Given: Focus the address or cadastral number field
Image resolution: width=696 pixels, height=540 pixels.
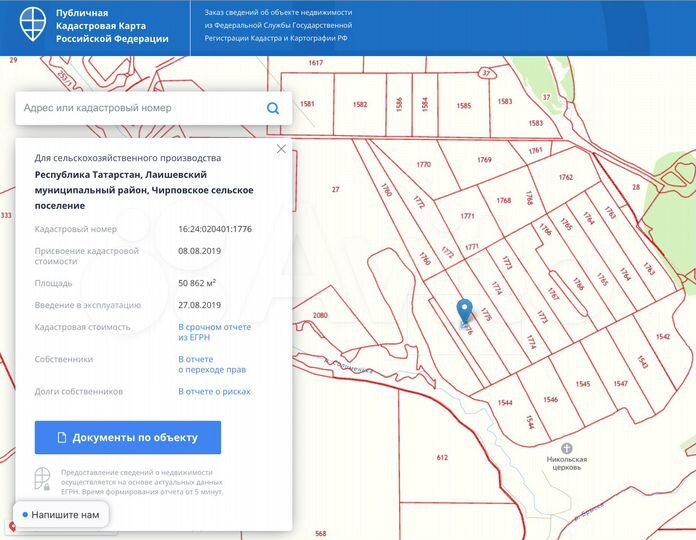Looking at the screenshot, I should [140, 108].
